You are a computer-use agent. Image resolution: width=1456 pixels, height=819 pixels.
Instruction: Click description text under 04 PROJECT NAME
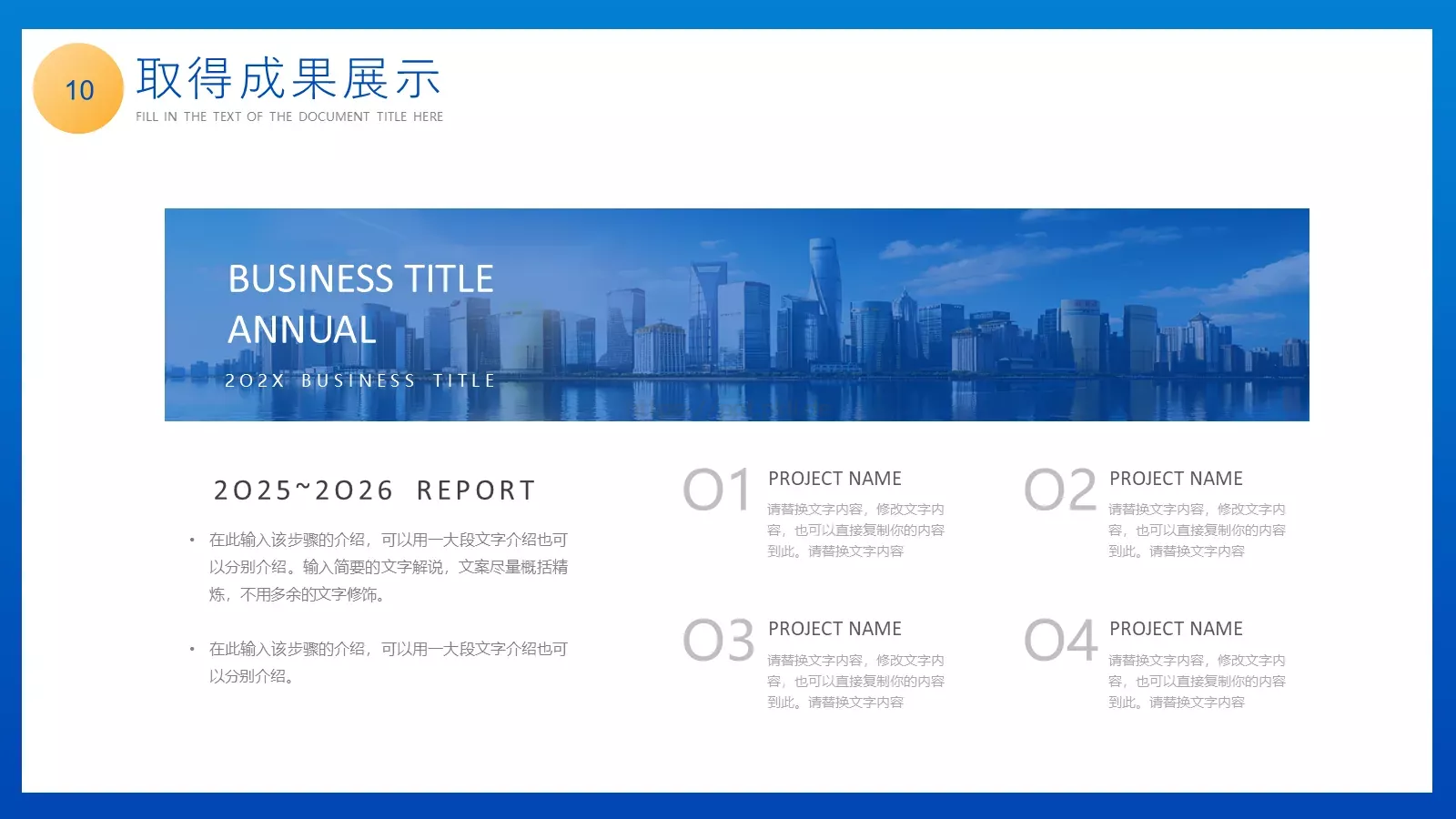[1197, 681]
